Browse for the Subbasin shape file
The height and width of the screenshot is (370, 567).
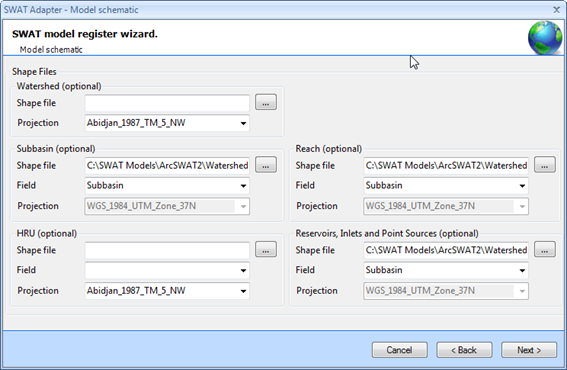tap(266, 165)
